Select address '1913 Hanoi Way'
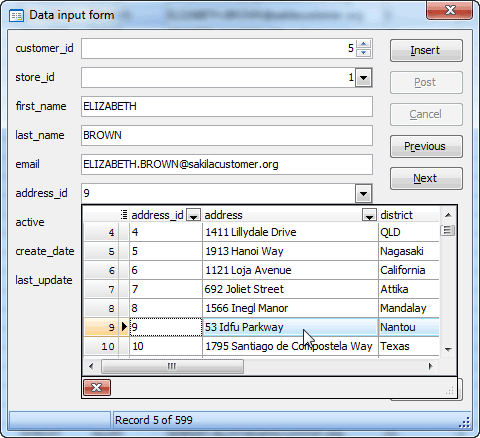 tap(290, 251)
